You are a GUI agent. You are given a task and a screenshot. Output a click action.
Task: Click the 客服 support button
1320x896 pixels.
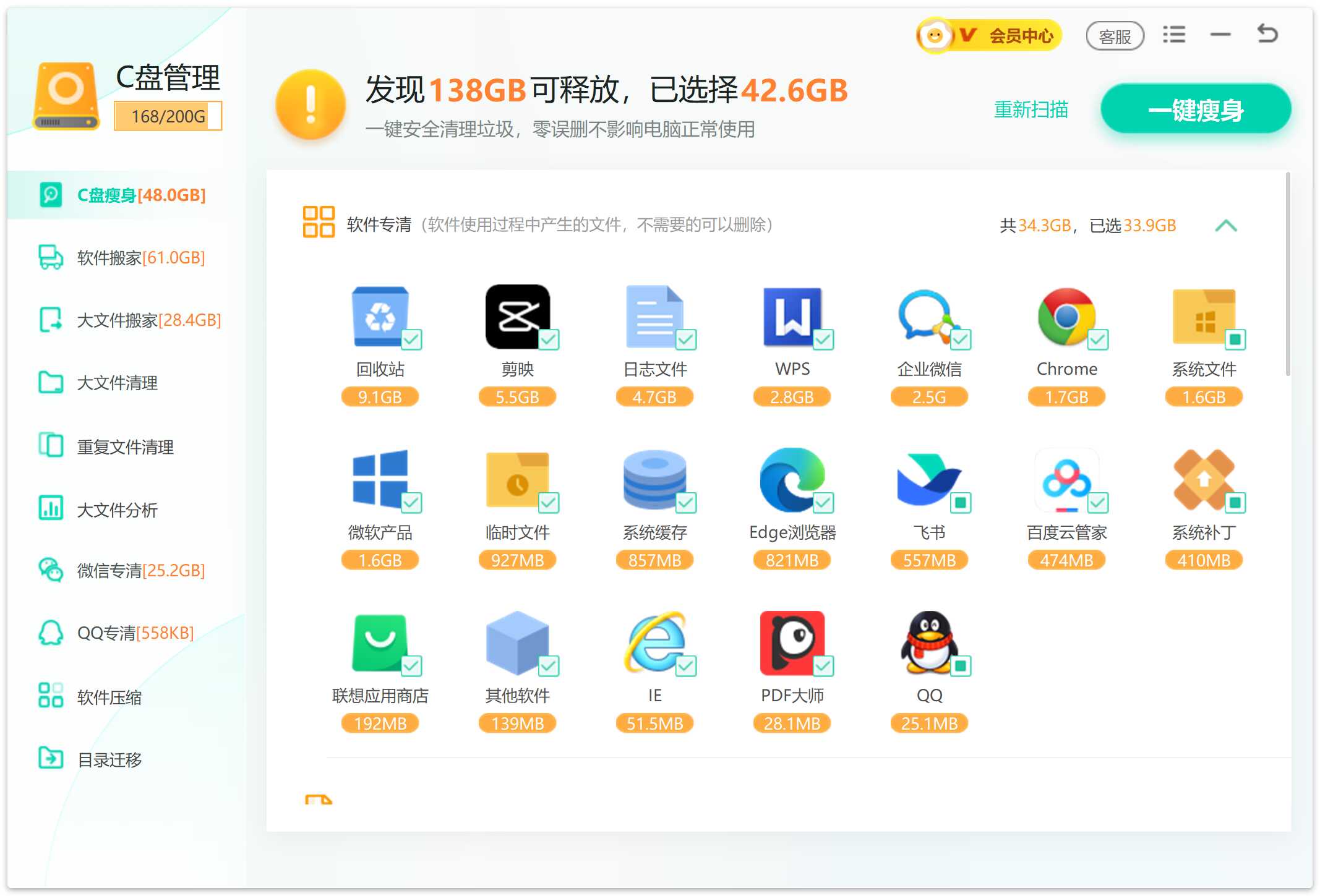point(1115,36)
